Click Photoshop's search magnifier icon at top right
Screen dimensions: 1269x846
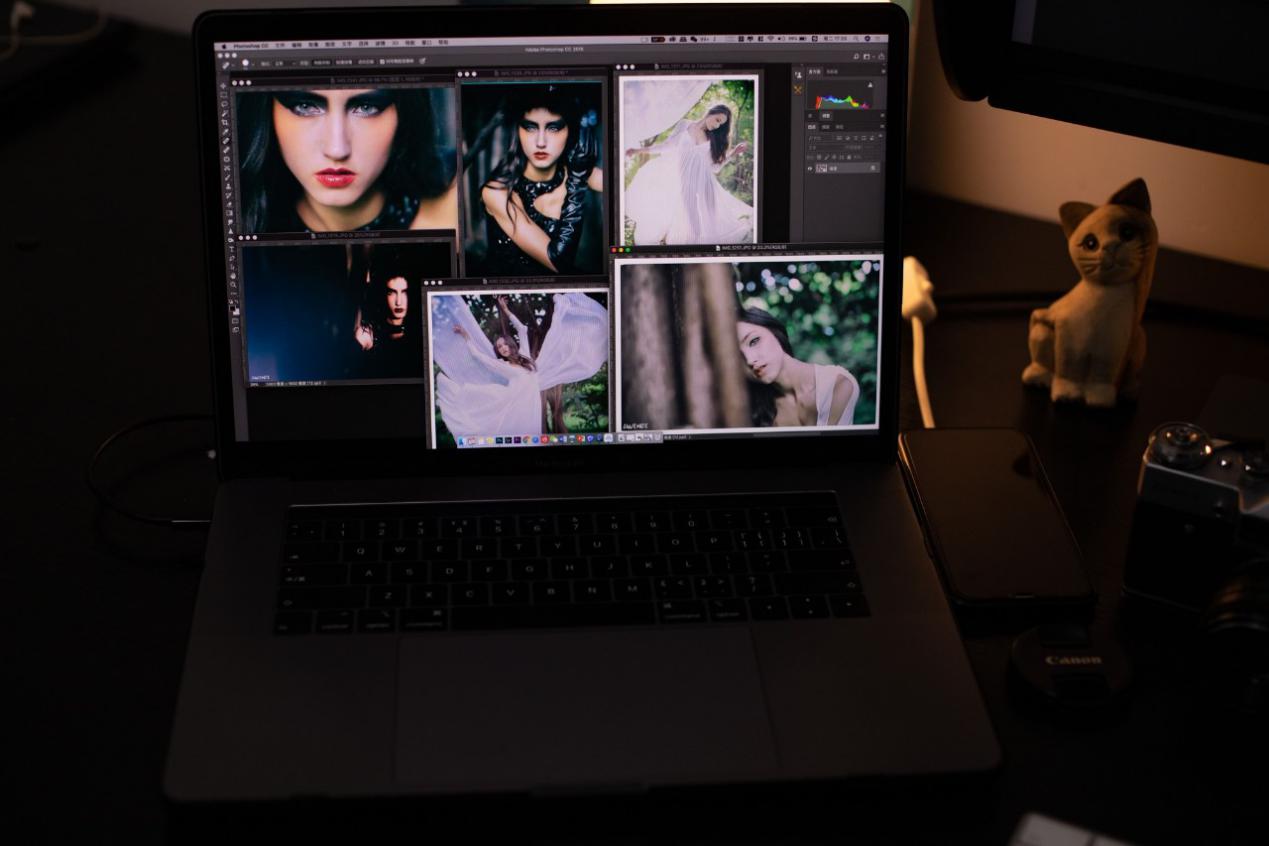[x=856, y=57]
